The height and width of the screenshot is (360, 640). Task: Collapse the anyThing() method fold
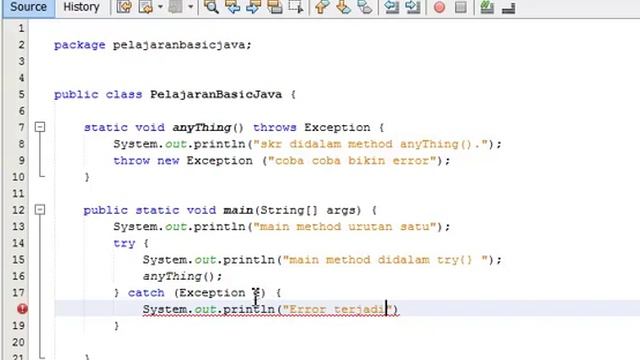coord(40,127)
